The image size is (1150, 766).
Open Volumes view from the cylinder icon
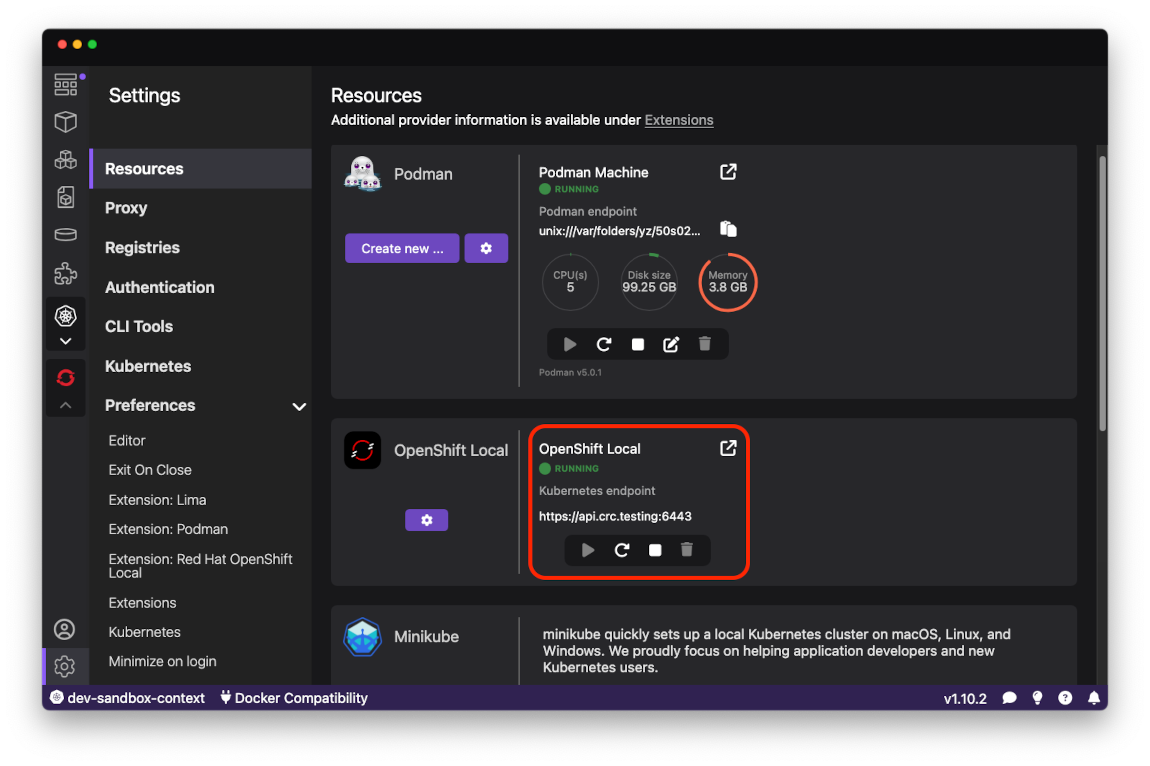(65, 235)
